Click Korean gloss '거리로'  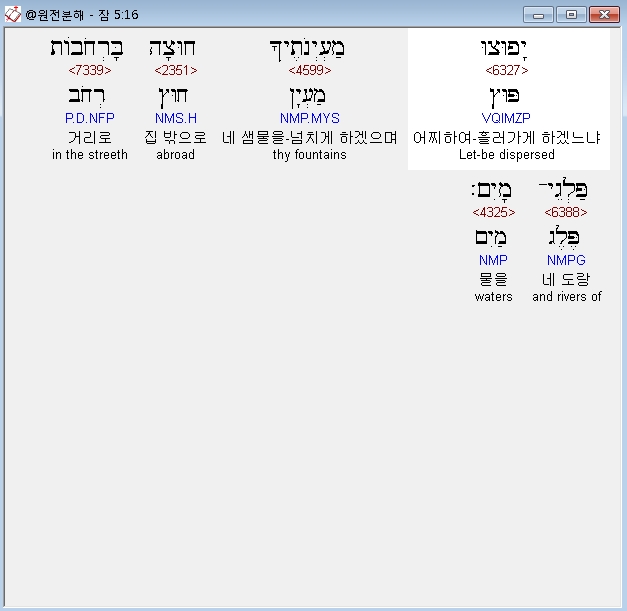90,138
